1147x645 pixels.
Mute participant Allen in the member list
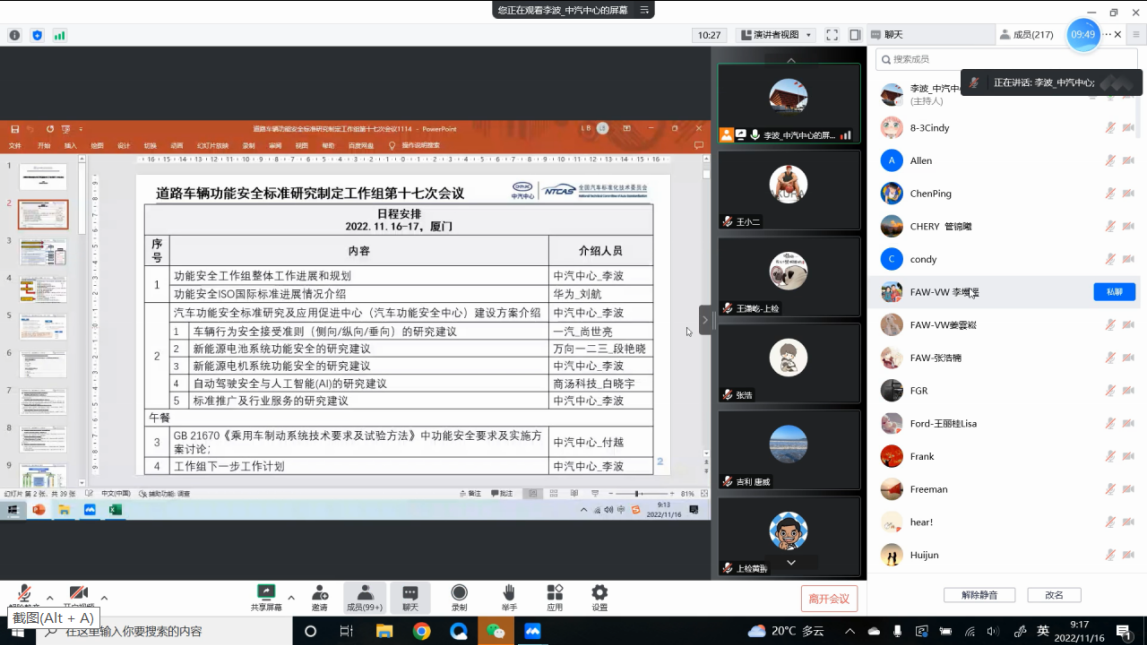(x=1108, y=160)
